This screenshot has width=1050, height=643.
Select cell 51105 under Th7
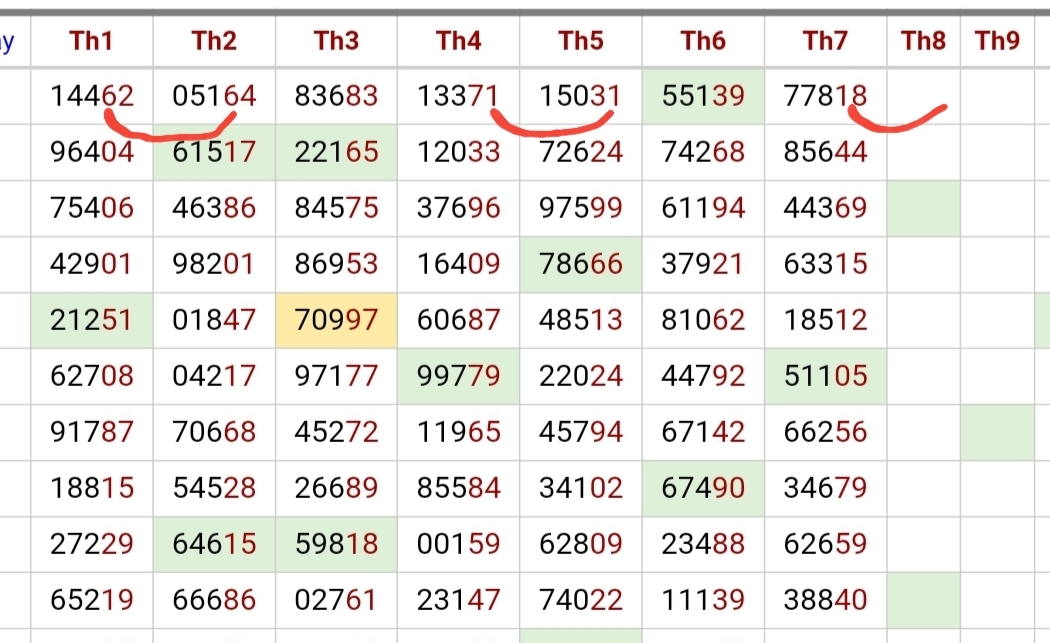pos(826,376)
